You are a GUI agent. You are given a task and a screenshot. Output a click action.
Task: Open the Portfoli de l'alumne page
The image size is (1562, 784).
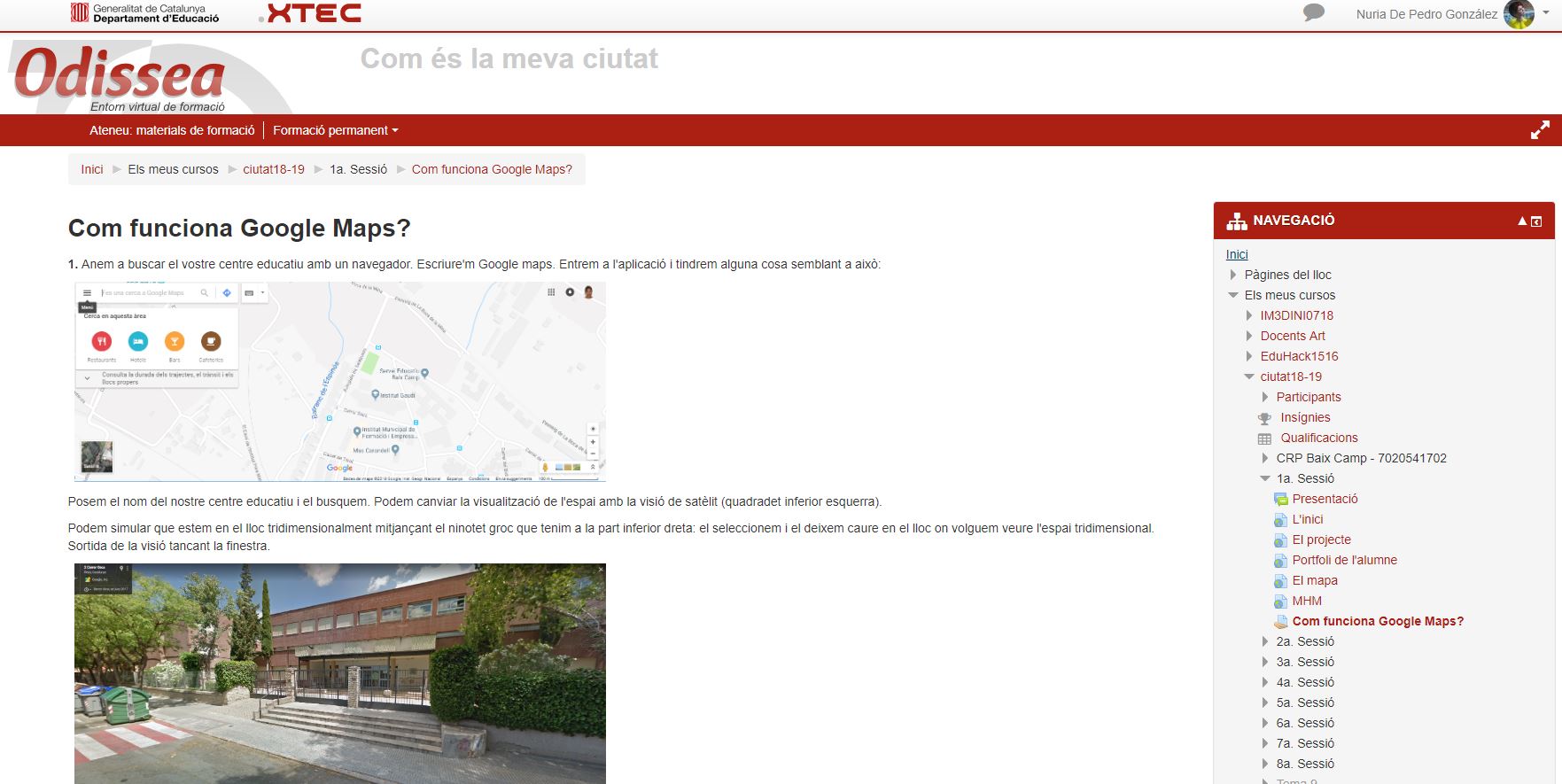click(1344, 560)
